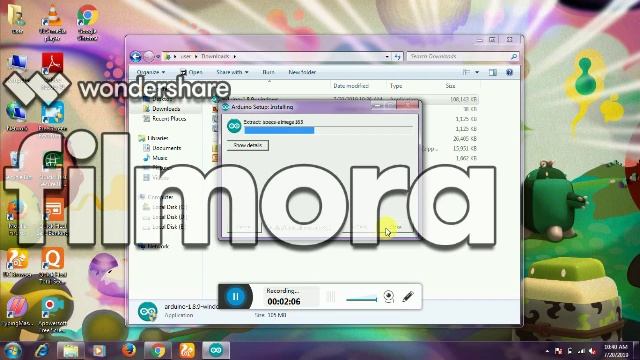Click the search magnifier icon in Explorer
This screenshot has width=640, height=360.
514,56
